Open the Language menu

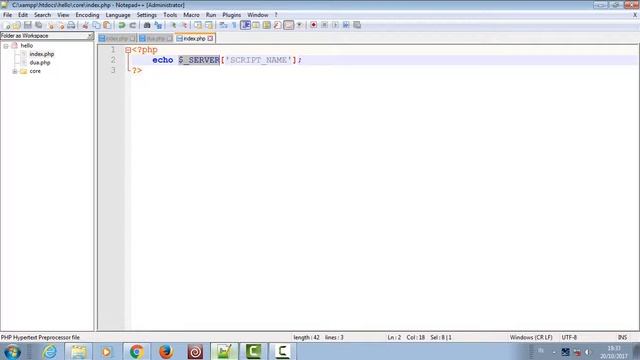click(x=118, y=15)
